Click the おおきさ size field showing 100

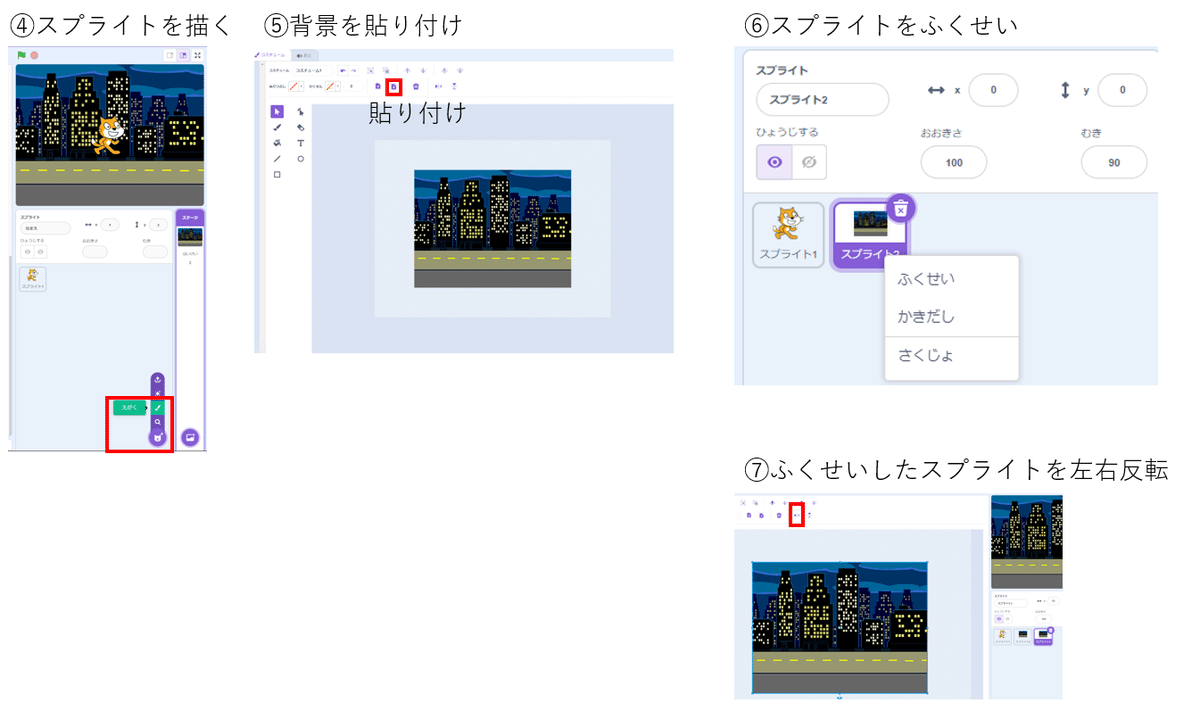pyautogui.click(x=954, y=162)
